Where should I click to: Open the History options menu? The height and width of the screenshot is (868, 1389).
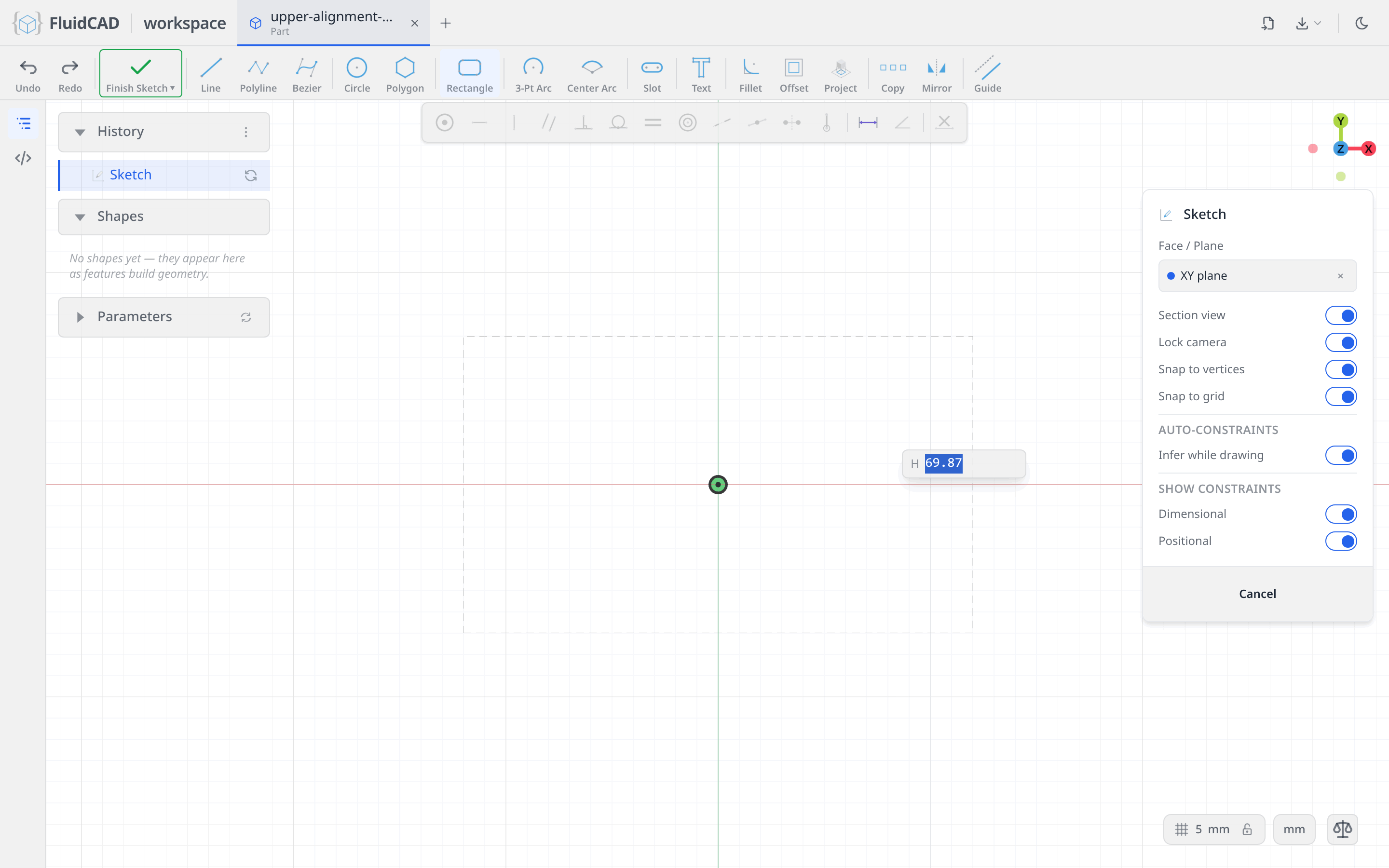click(245, 132)
